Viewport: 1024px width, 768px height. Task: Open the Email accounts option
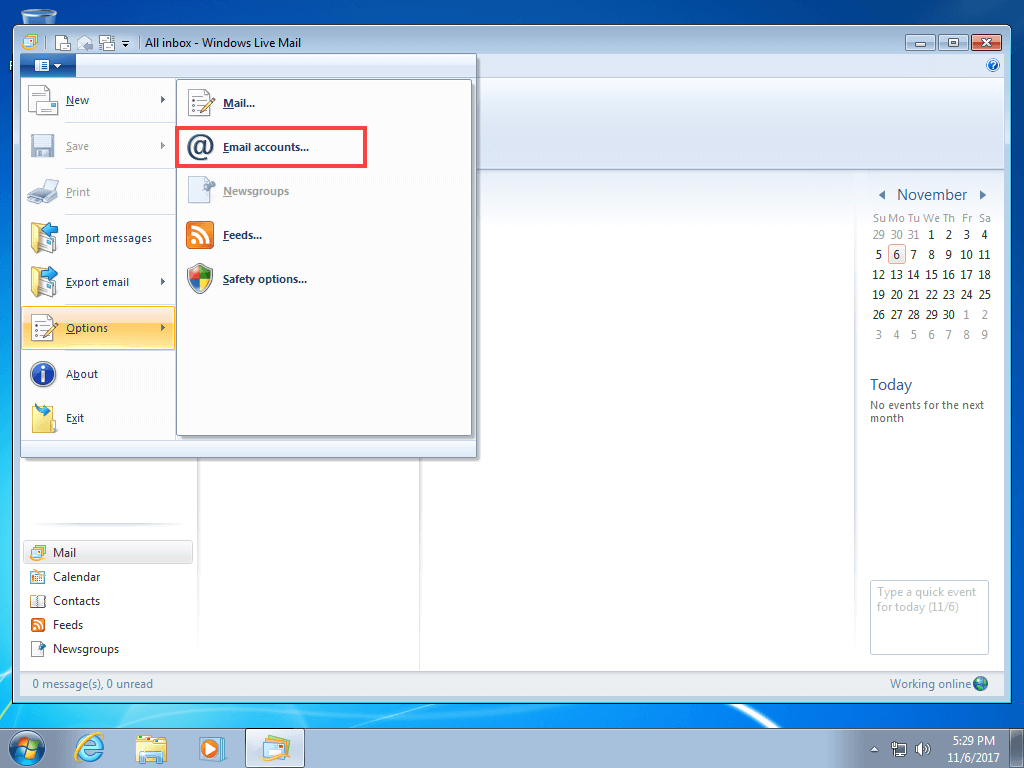point(270,147)
